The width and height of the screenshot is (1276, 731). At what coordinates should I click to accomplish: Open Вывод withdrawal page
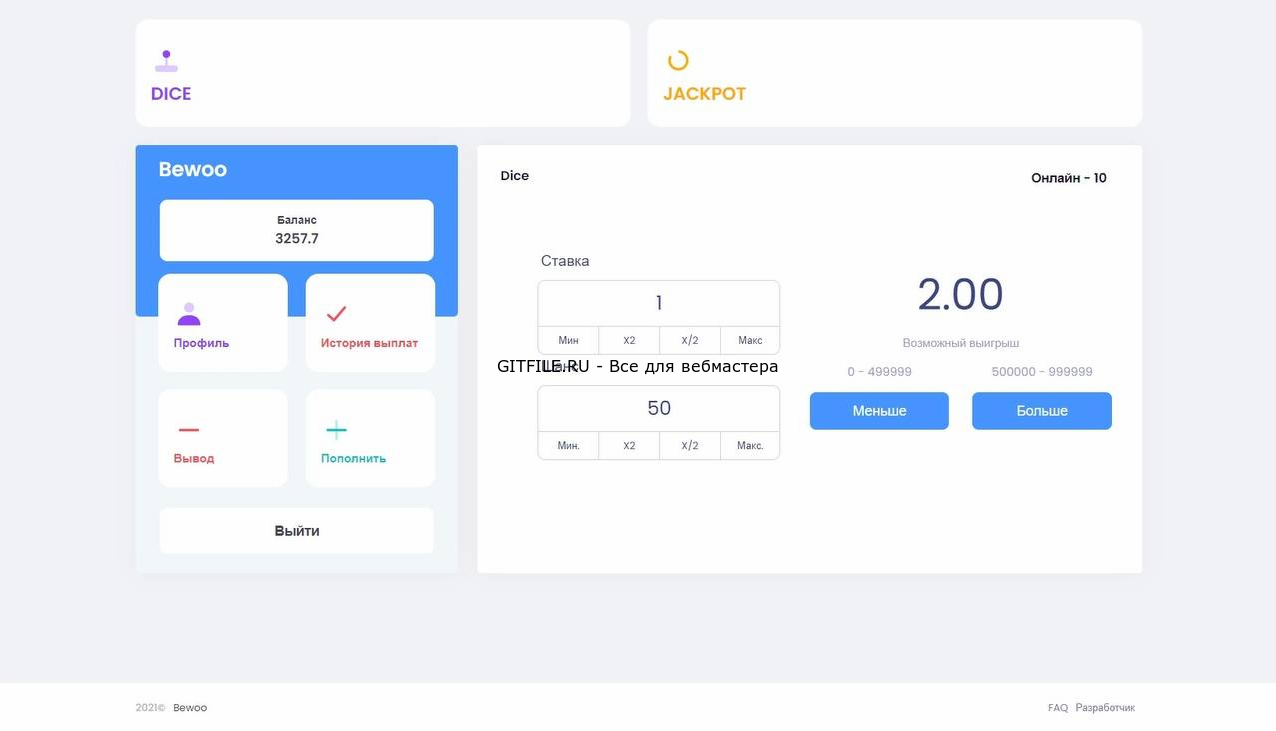point(223,438)
